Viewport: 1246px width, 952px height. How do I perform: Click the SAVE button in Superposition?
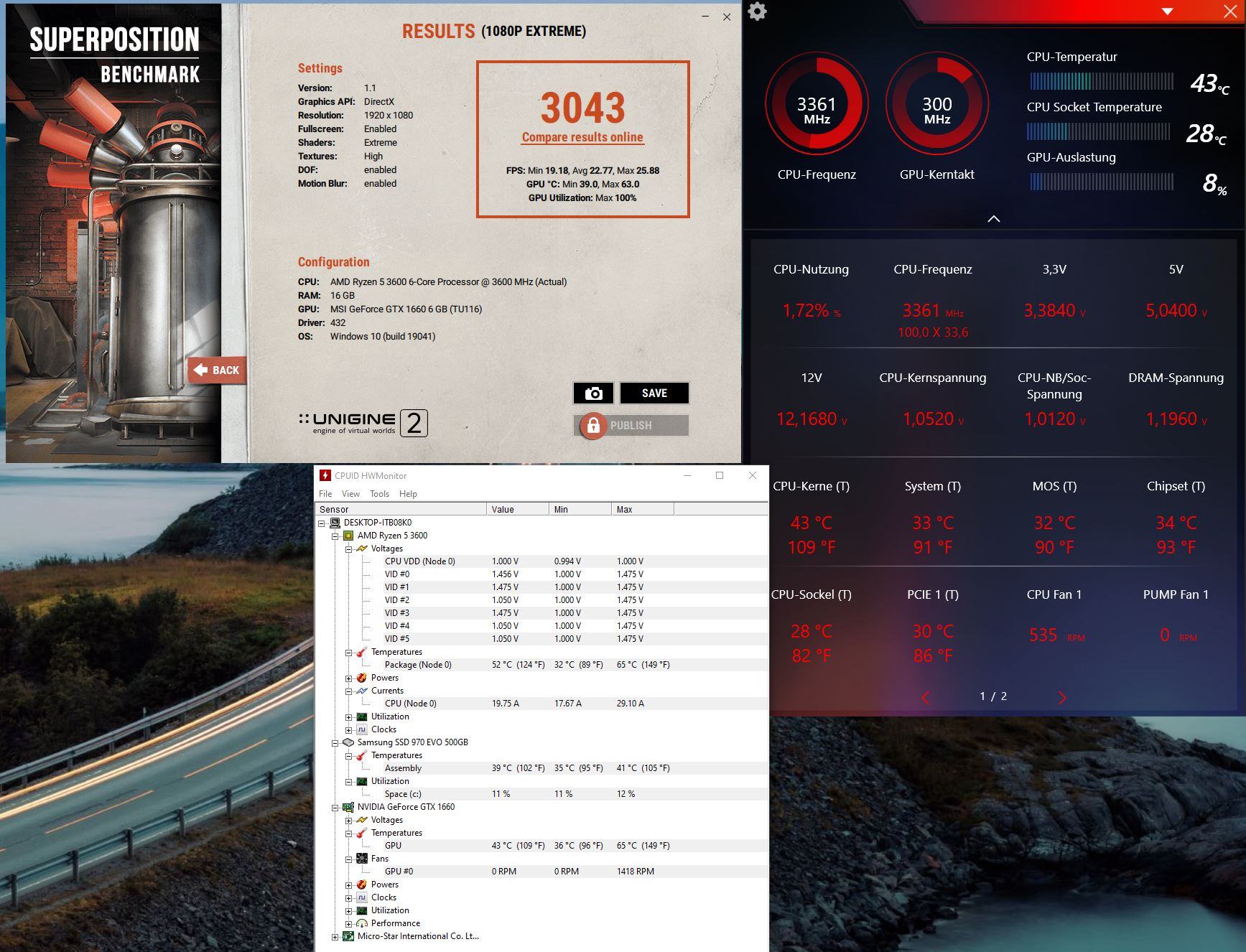654,393
